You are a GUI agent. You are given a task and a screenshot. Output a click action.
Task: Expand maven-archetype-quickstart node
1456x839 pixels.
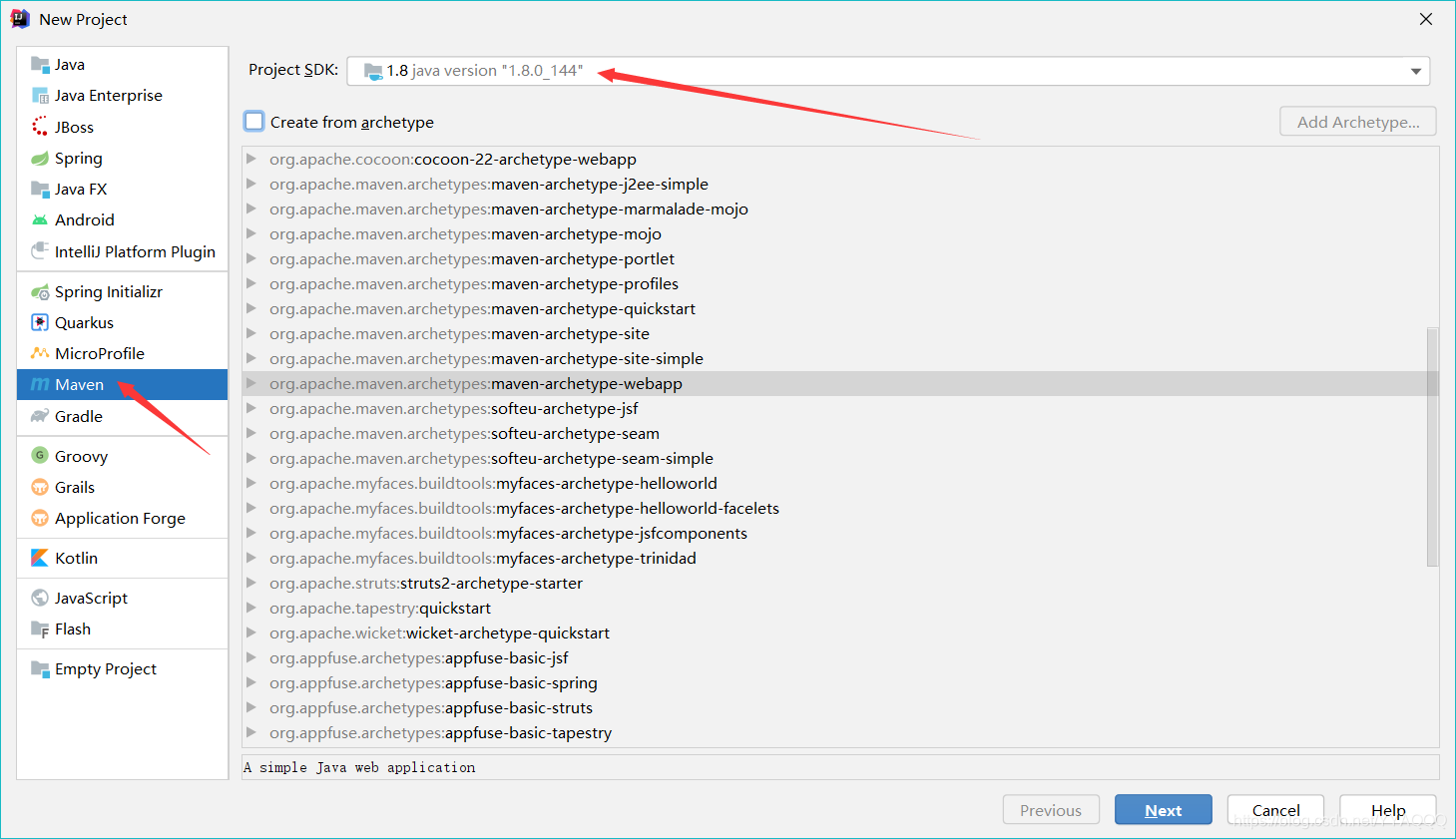pos(251,308)
